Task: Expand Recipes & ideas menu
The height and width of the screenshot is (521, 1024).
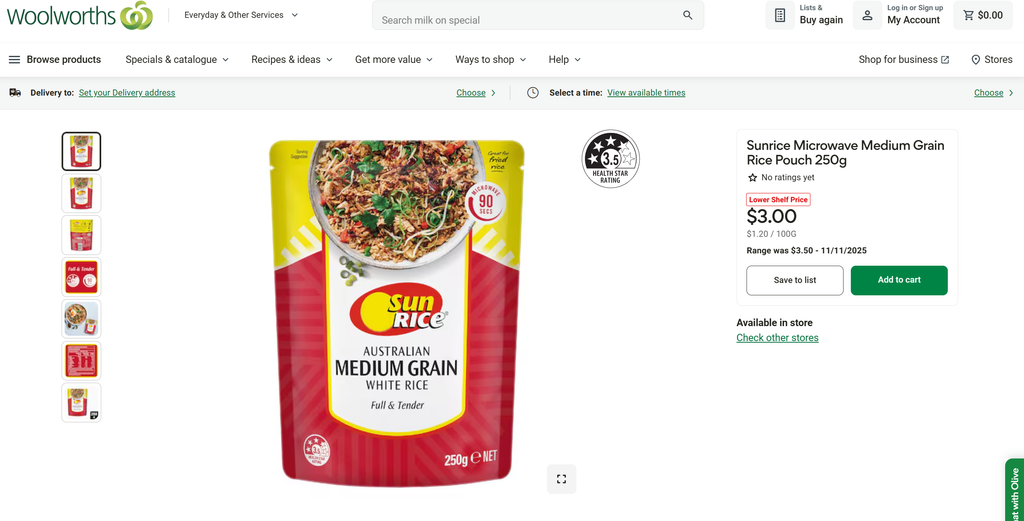Action: point(292,59)
